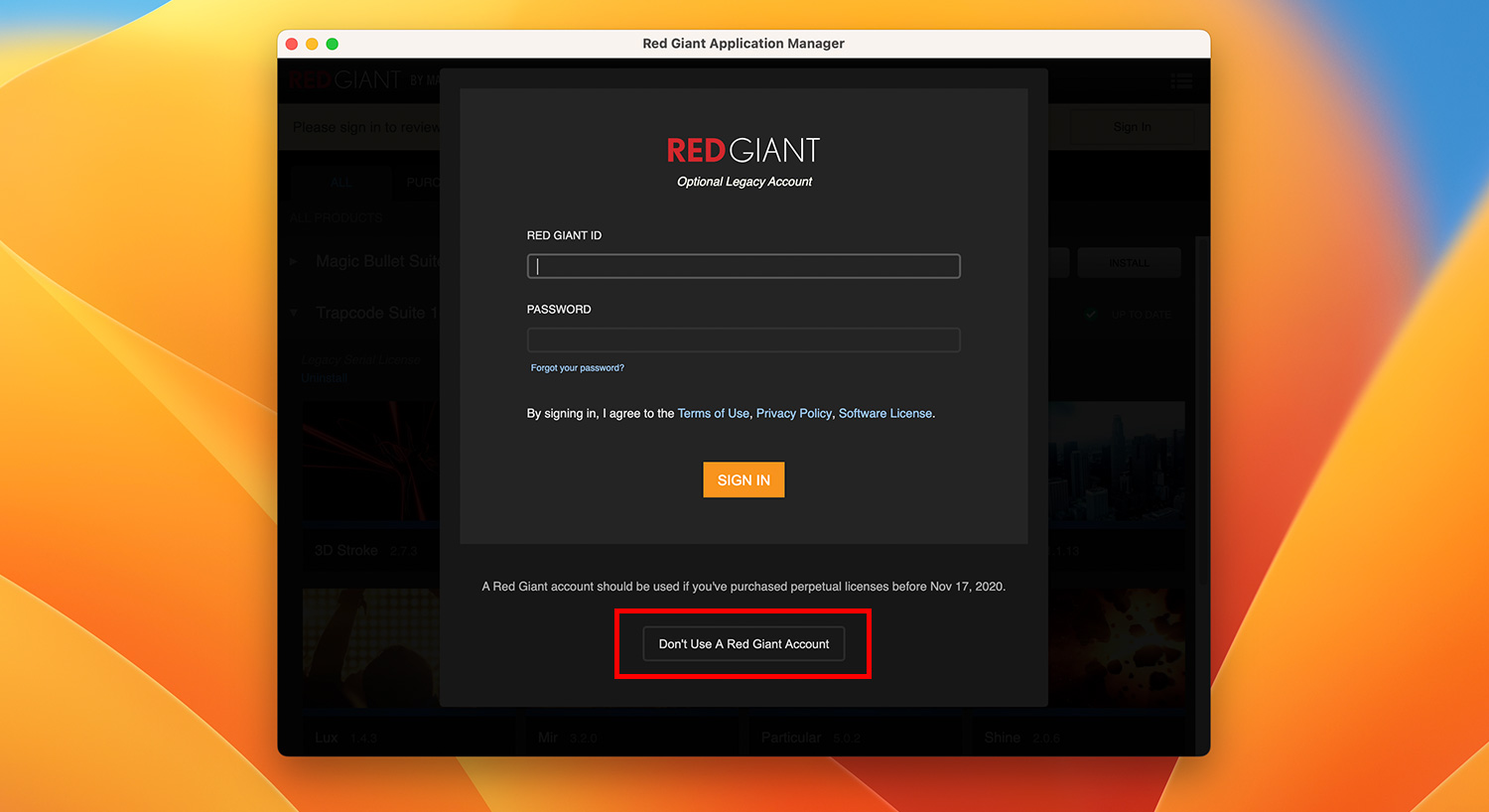Click the INSTALL button
The width and height of the screenshot is (1489, 812).
tap(1129, 262)
